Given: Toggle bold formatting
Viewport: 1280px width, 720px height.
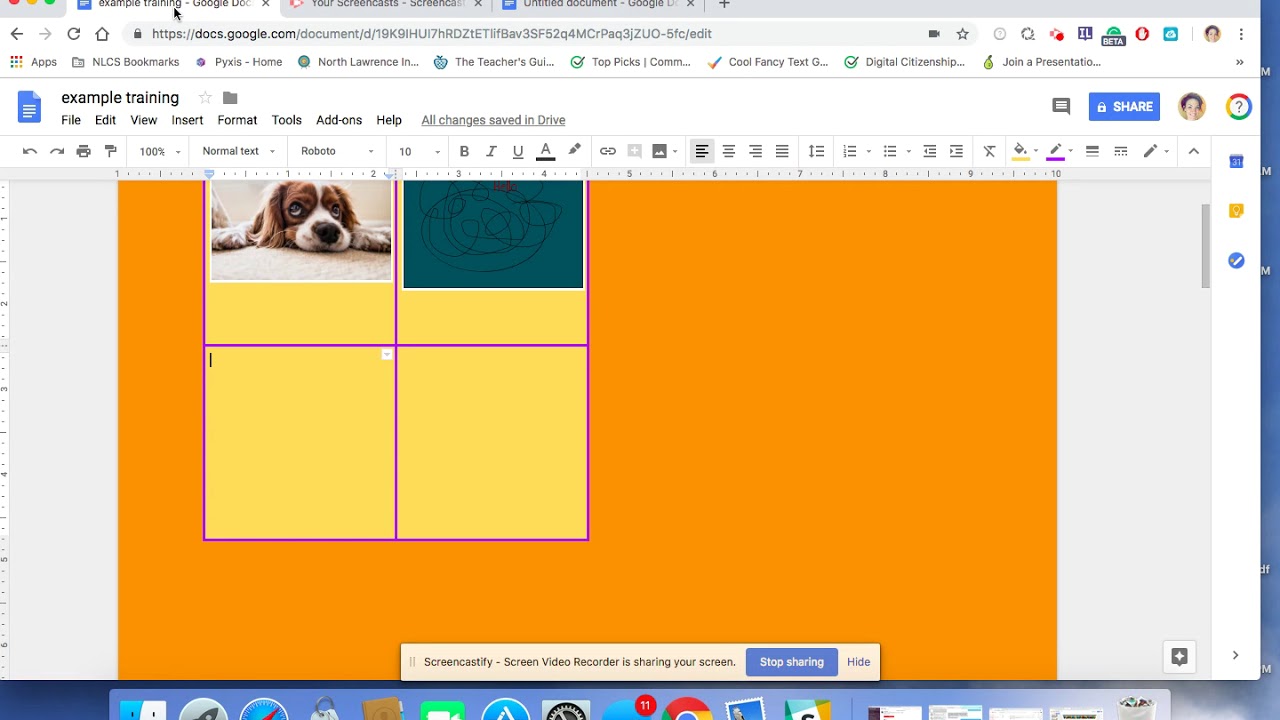Looking at the screenshot, I should pos(464,151).
